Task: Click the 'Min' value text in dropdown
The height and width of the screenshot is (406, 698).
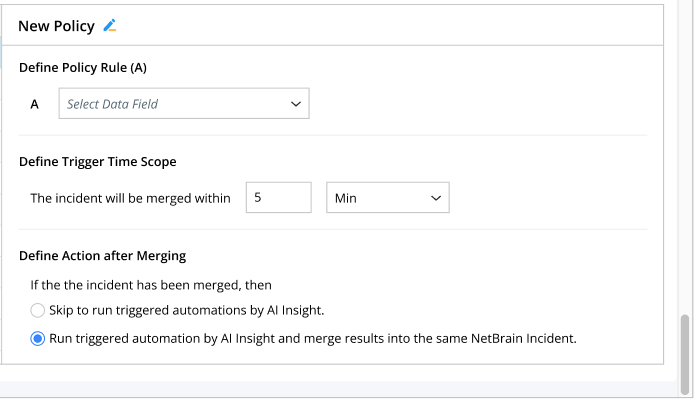Action: (x=346, y=198)
